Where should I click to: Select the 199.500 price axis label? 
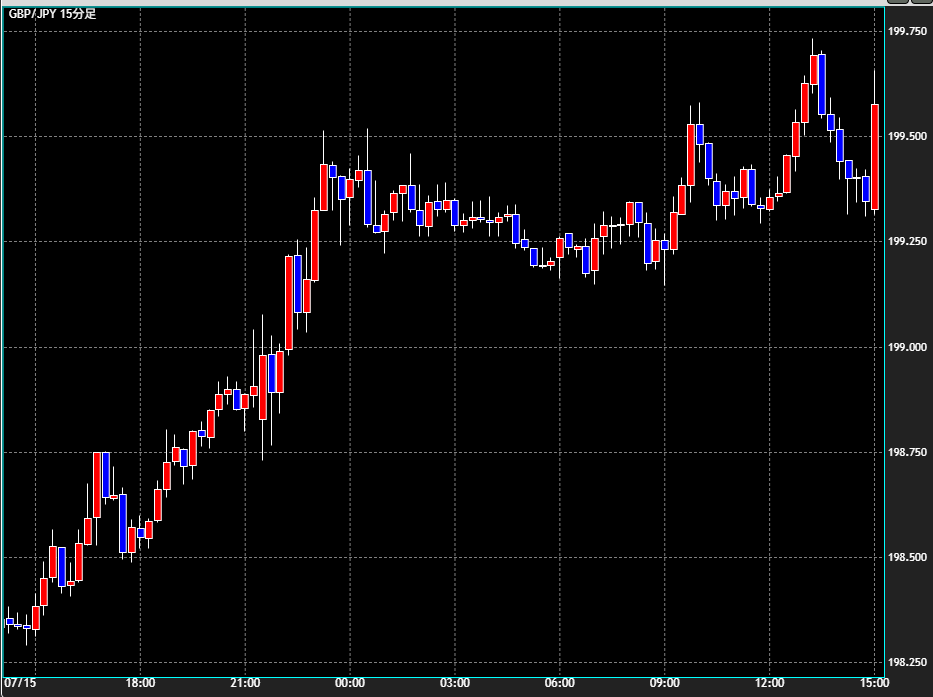tap(907, 136)
